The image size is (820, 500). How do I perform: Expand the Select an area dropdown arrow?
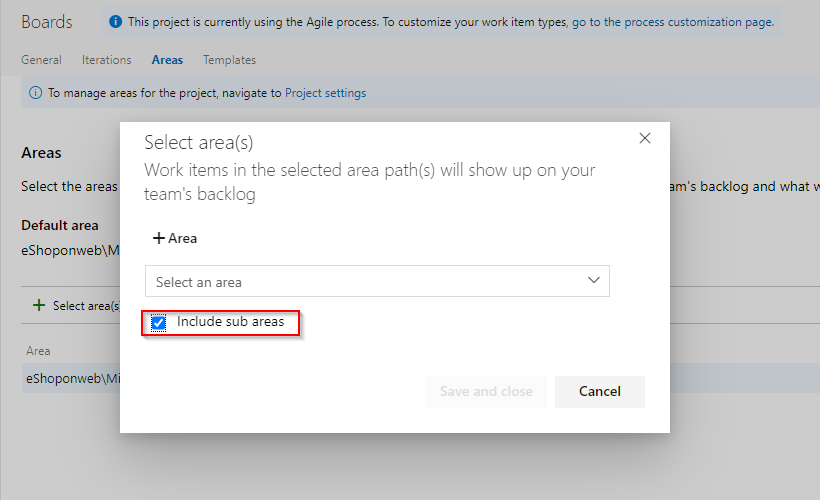[x=594, y=280]
